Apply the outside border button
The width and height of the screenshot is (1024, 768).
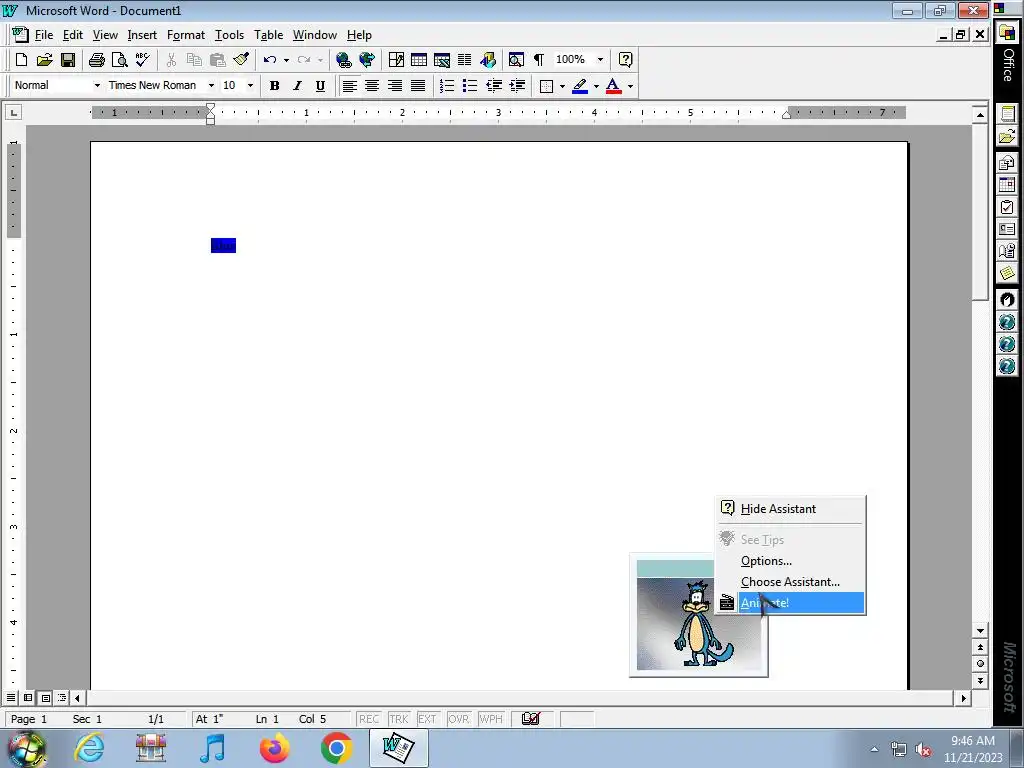coord(547,86)
